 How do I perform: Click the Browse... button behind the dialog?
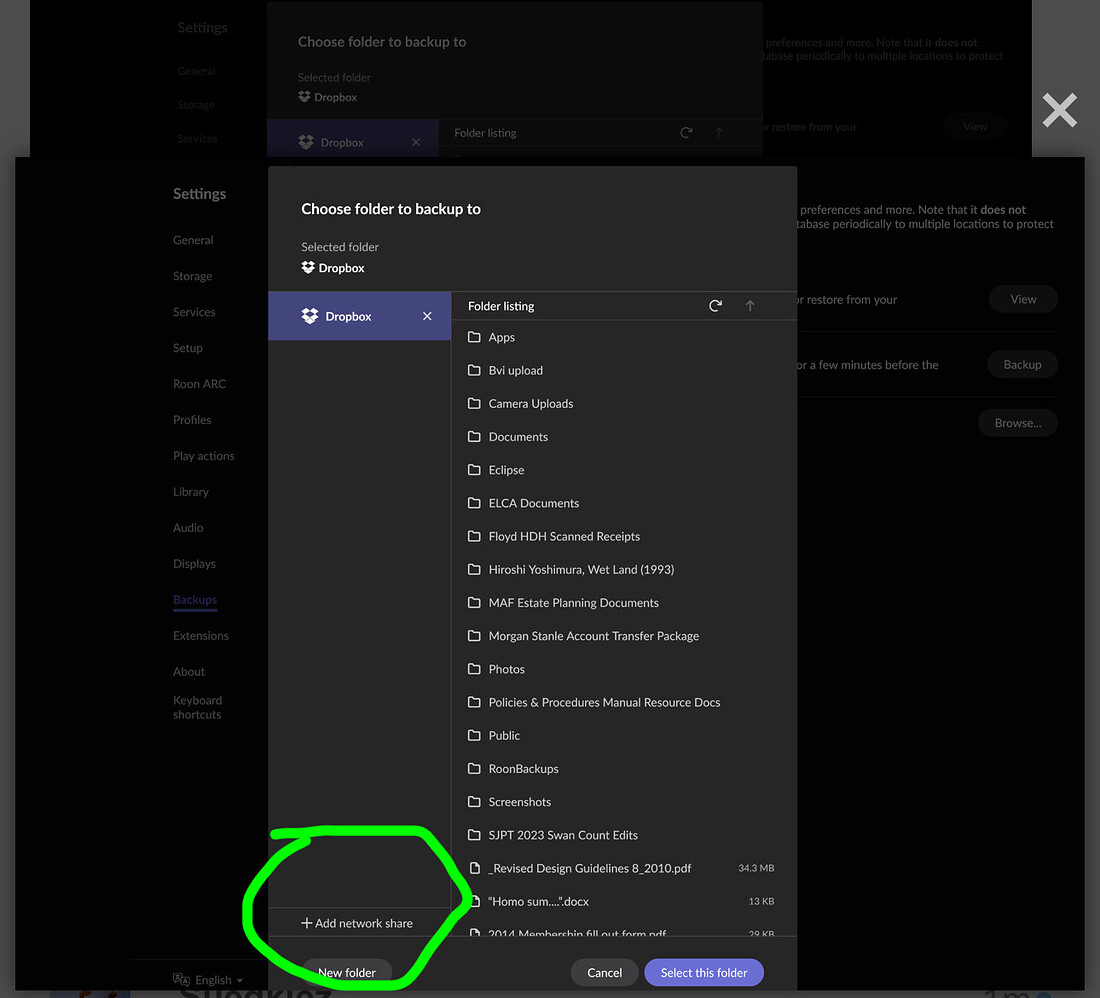point(1017,423)
